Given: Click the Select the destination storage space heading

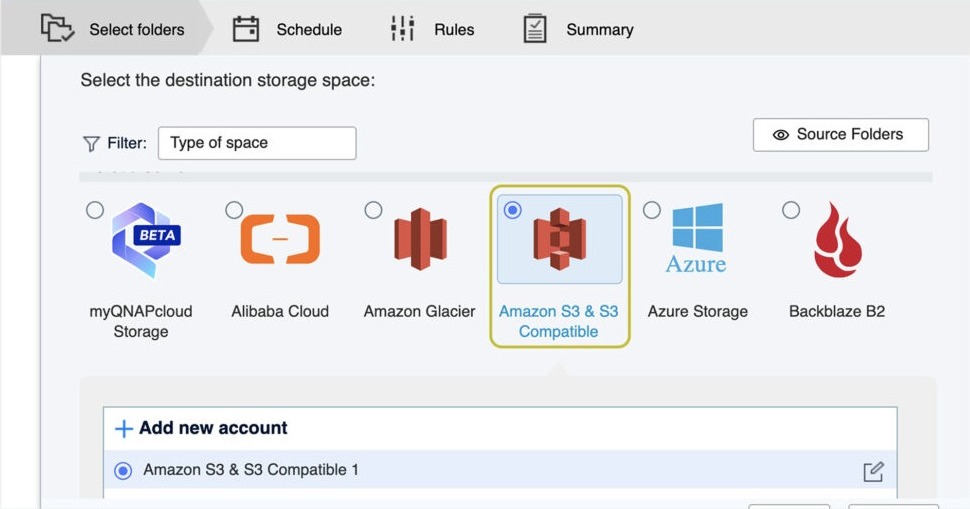Looking at the screenshot, I should [x=228, y=80].
